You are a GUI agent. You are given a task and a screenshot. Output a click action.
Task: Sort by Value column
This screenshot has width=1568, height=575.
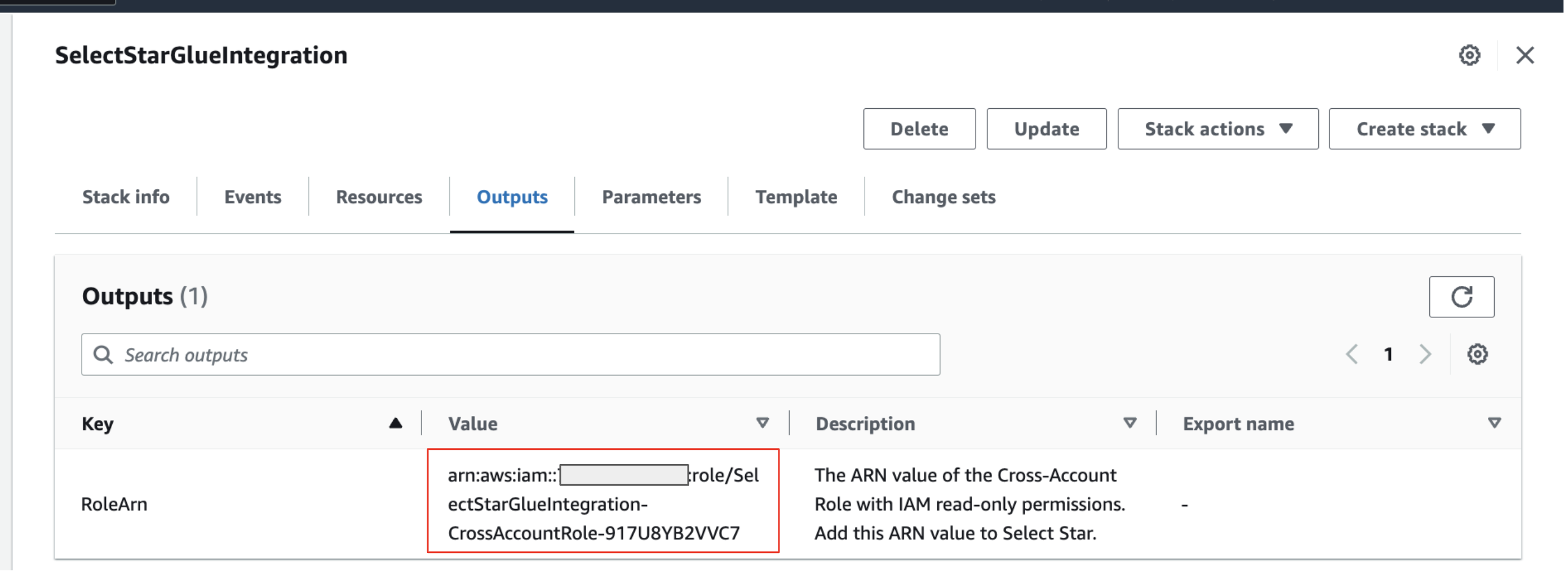pyautogui.click(x=762, y=423)
